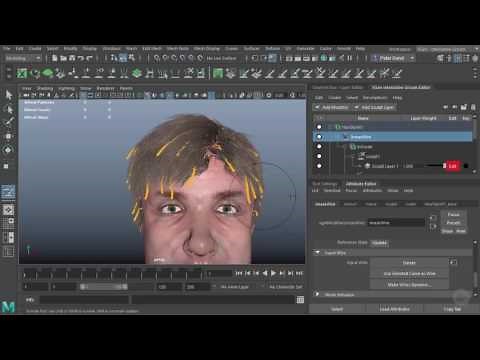
Task: Open the Modeling workspace menu set dropdown
Action: (x=23, y=58)
